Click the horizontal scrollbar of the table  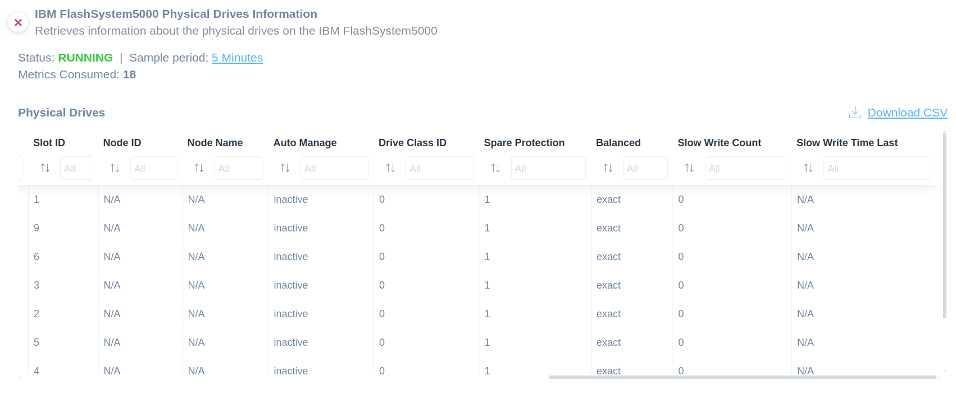[x=742, y=378]
